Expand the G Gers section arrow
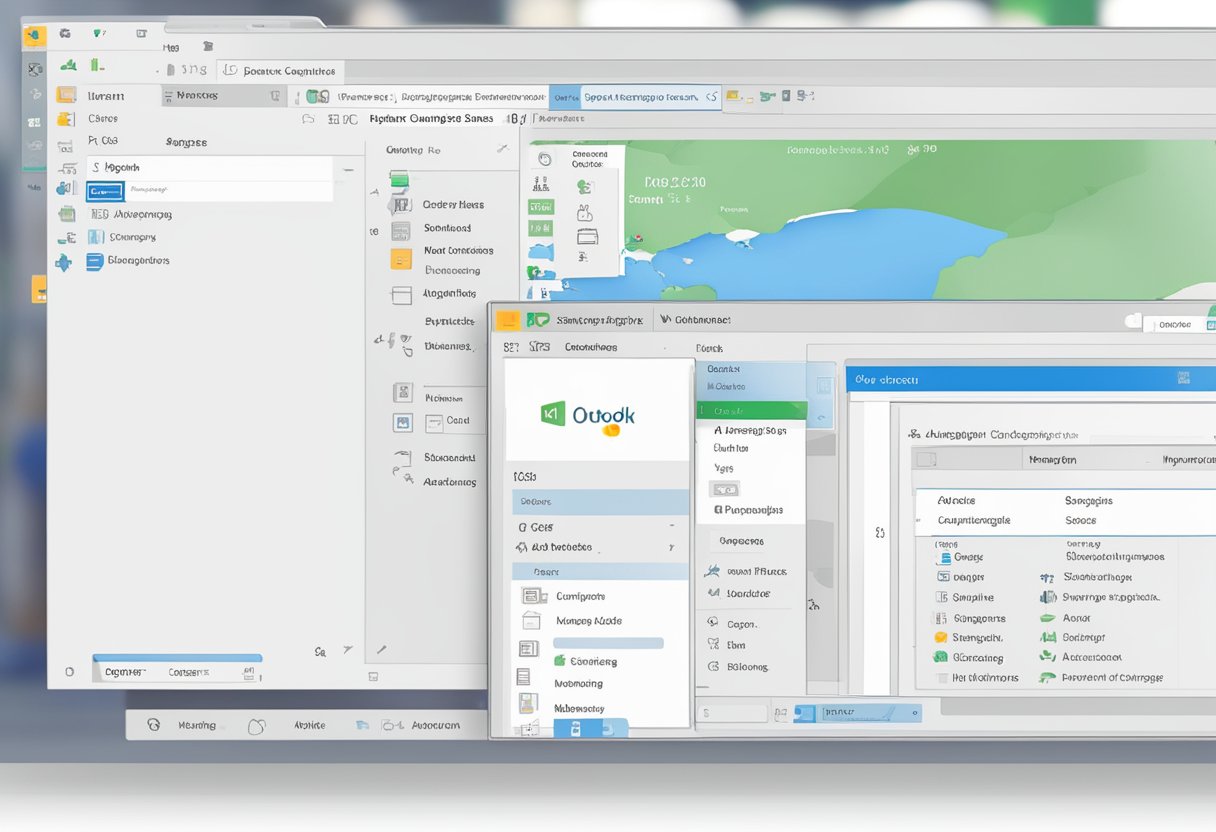1216x832 pixels. pos(672,527)
